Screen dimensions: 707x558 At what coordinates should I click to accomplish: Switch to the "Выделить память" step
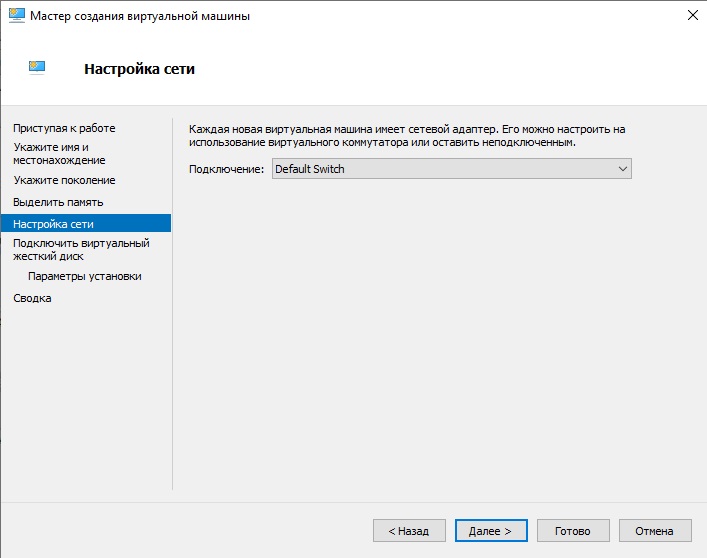pos(58,202)
